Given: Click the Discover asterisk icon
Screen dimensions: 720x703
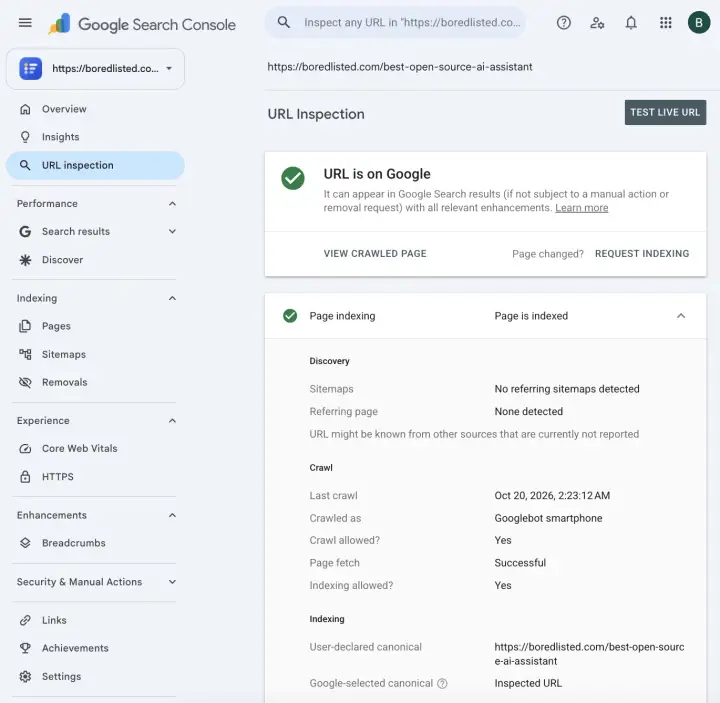Looking at the screenshot, I should (25, 260).
